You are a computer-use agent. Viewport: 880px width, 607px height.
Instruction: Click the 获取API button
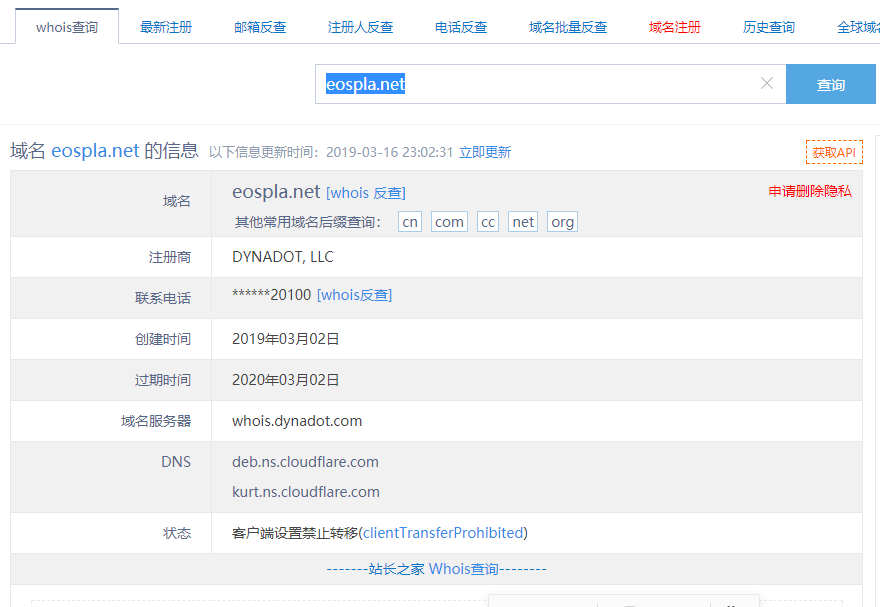834,152
